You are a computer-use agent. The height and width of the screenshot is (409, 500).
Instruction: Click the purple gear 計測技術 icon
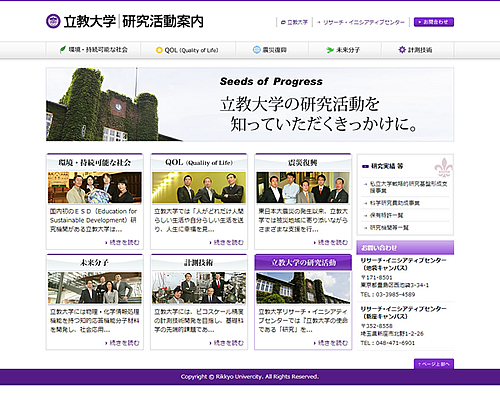[402, 50]
